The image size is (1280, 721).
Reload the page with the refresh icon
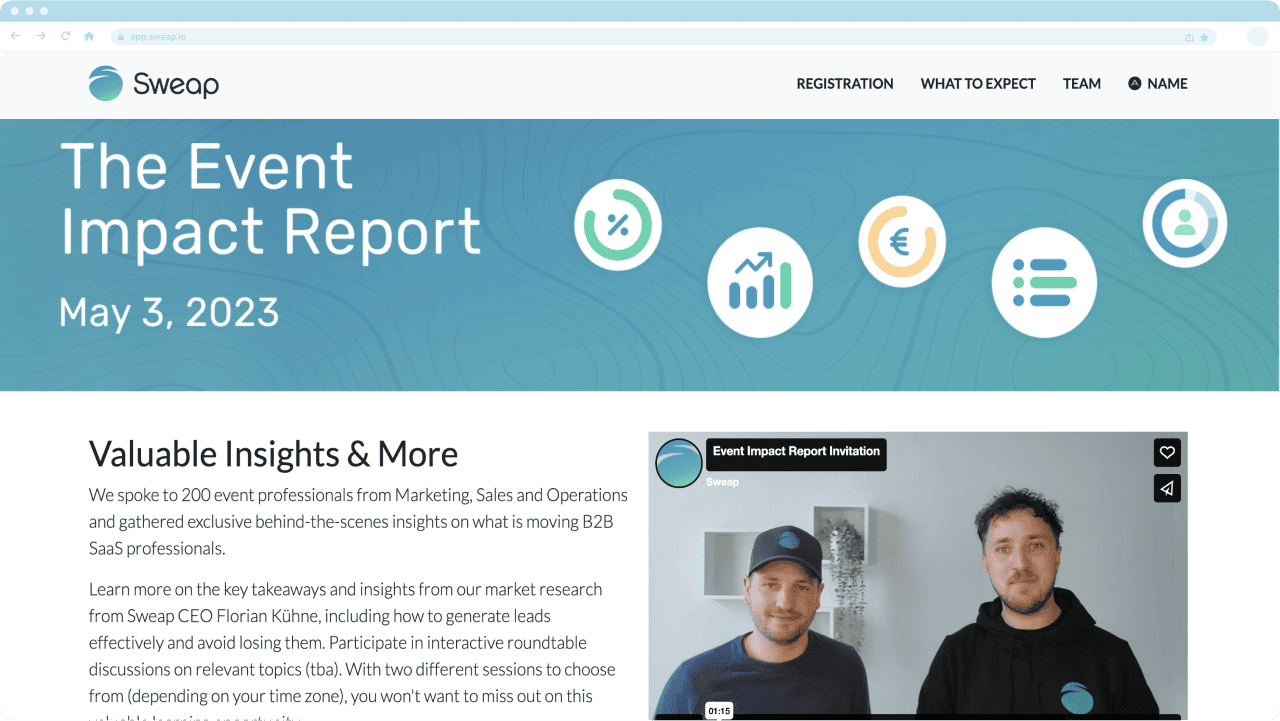(x=65, y=36)
